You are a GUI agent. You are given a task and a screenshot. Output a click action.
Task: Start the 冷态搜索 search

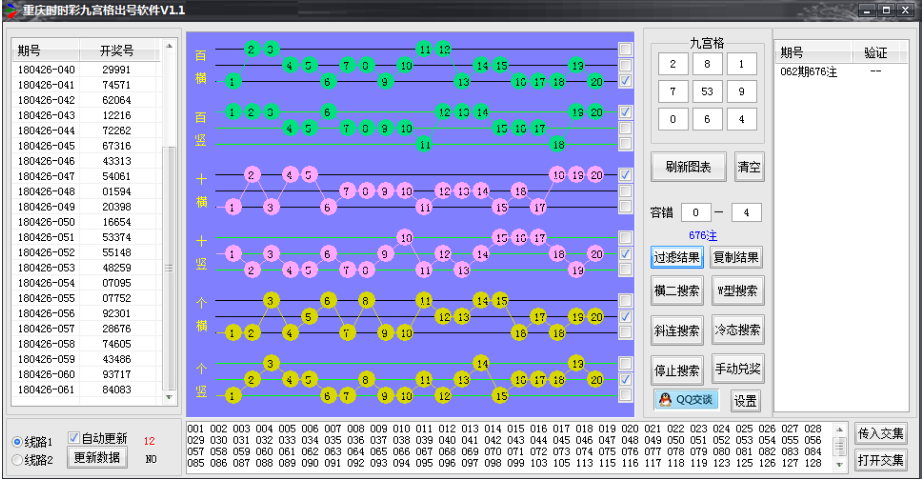tap(737, 330)
